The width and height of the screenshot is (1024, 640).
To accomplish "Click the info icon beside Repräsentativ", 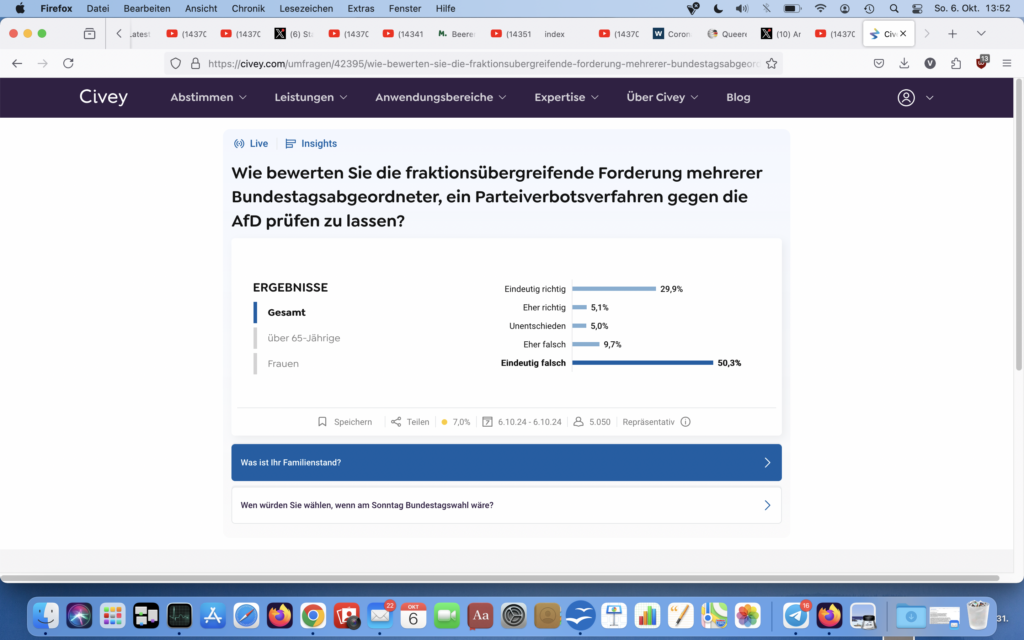I will click(685, 422).
